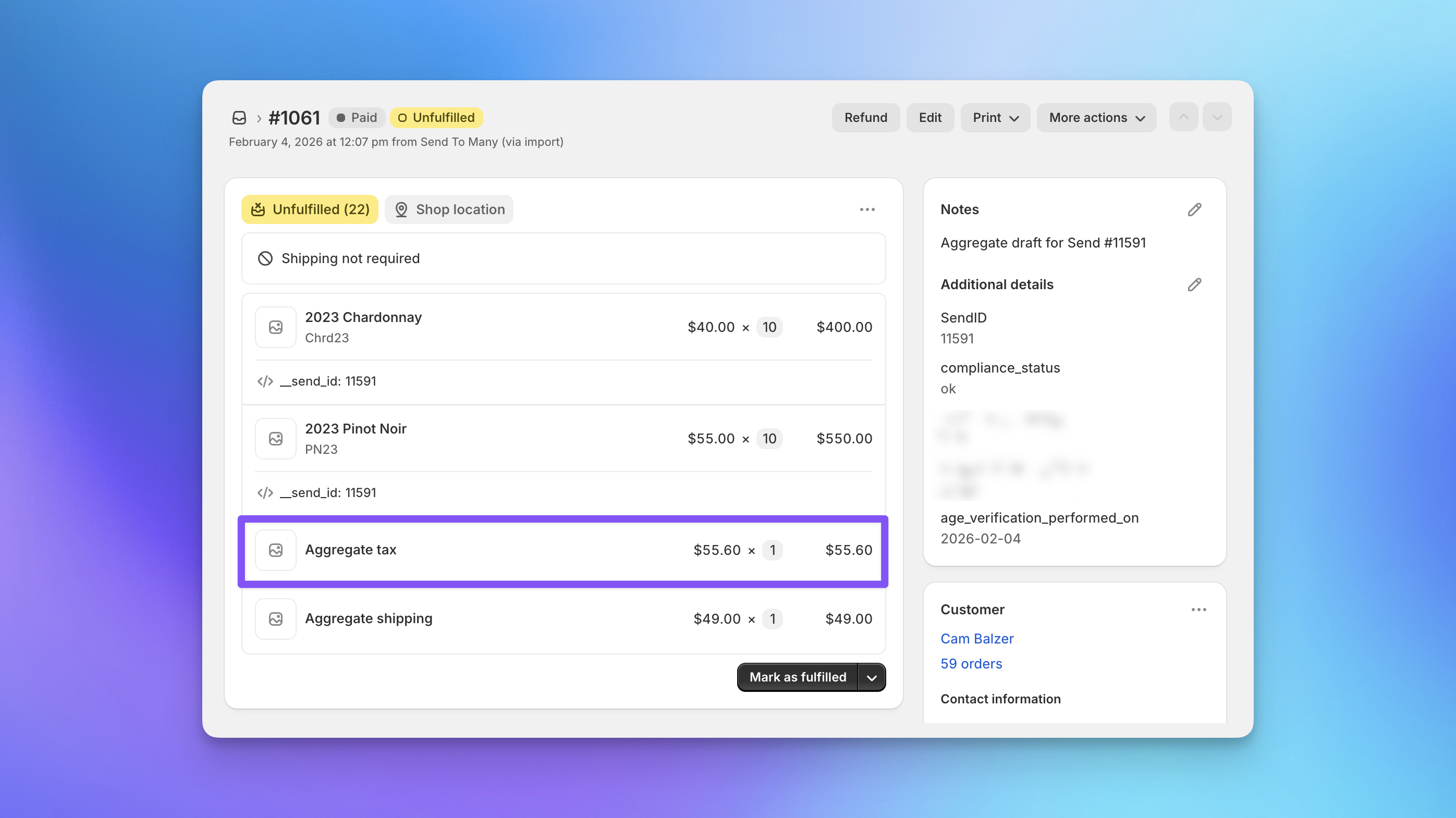Navigate to next order with down arrow

coord(1217,117)
